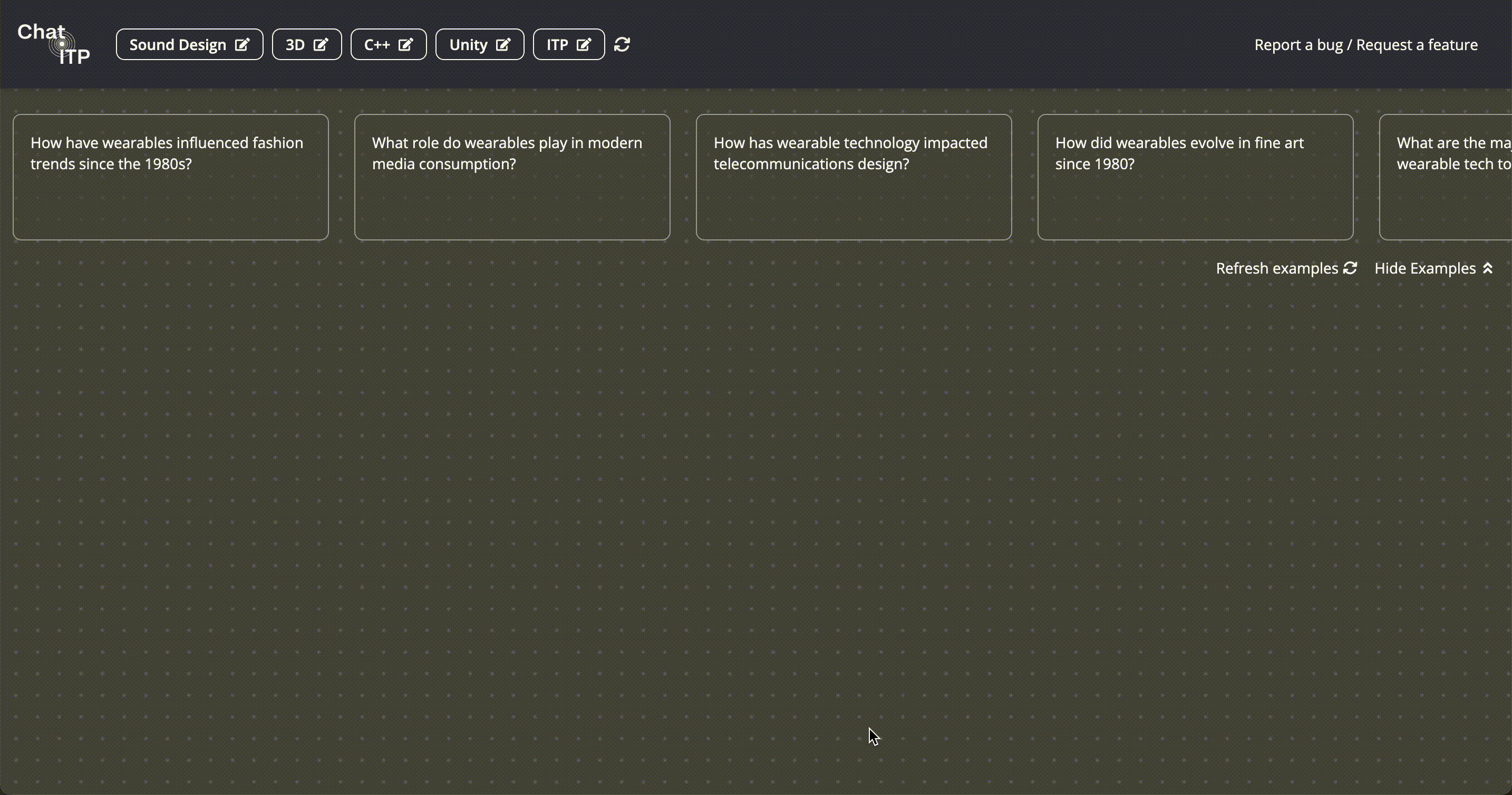Select the Sound Design topic label
This screenshot has width=1512, height=795.
[x=178, y=45]
